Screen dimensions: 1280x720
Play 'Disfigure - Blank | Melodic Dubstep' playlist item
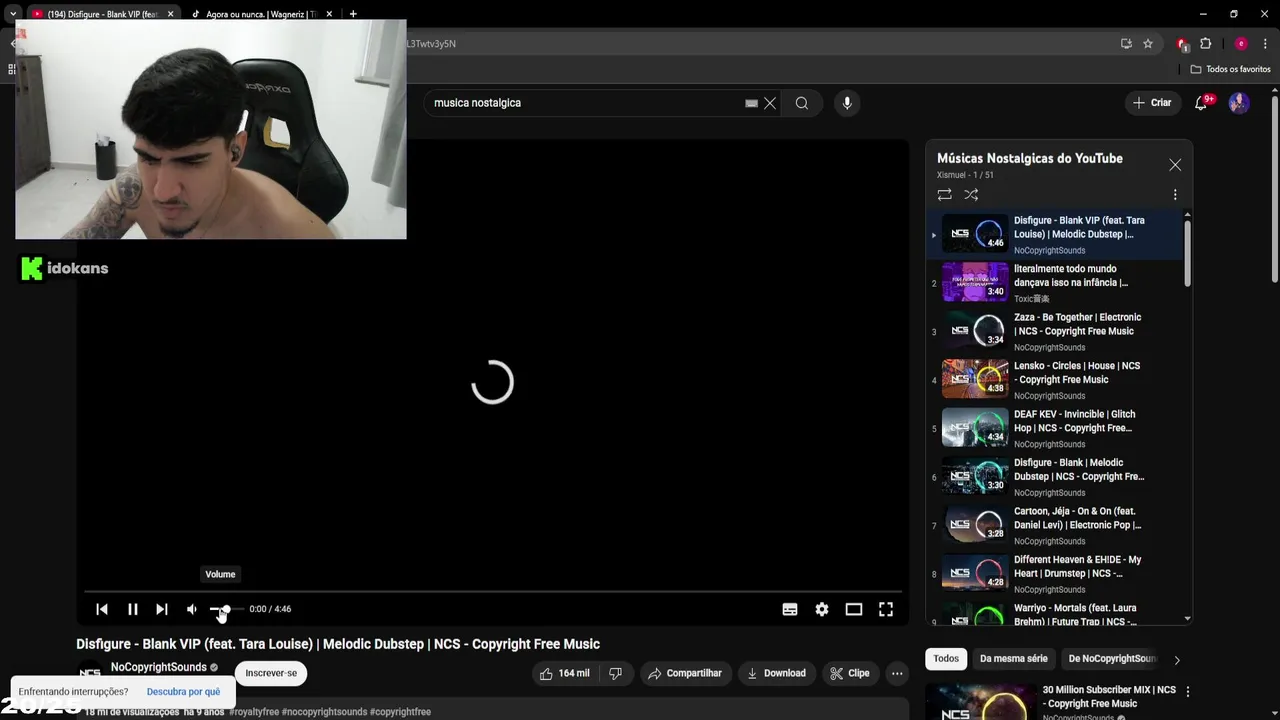[1055, 477]
